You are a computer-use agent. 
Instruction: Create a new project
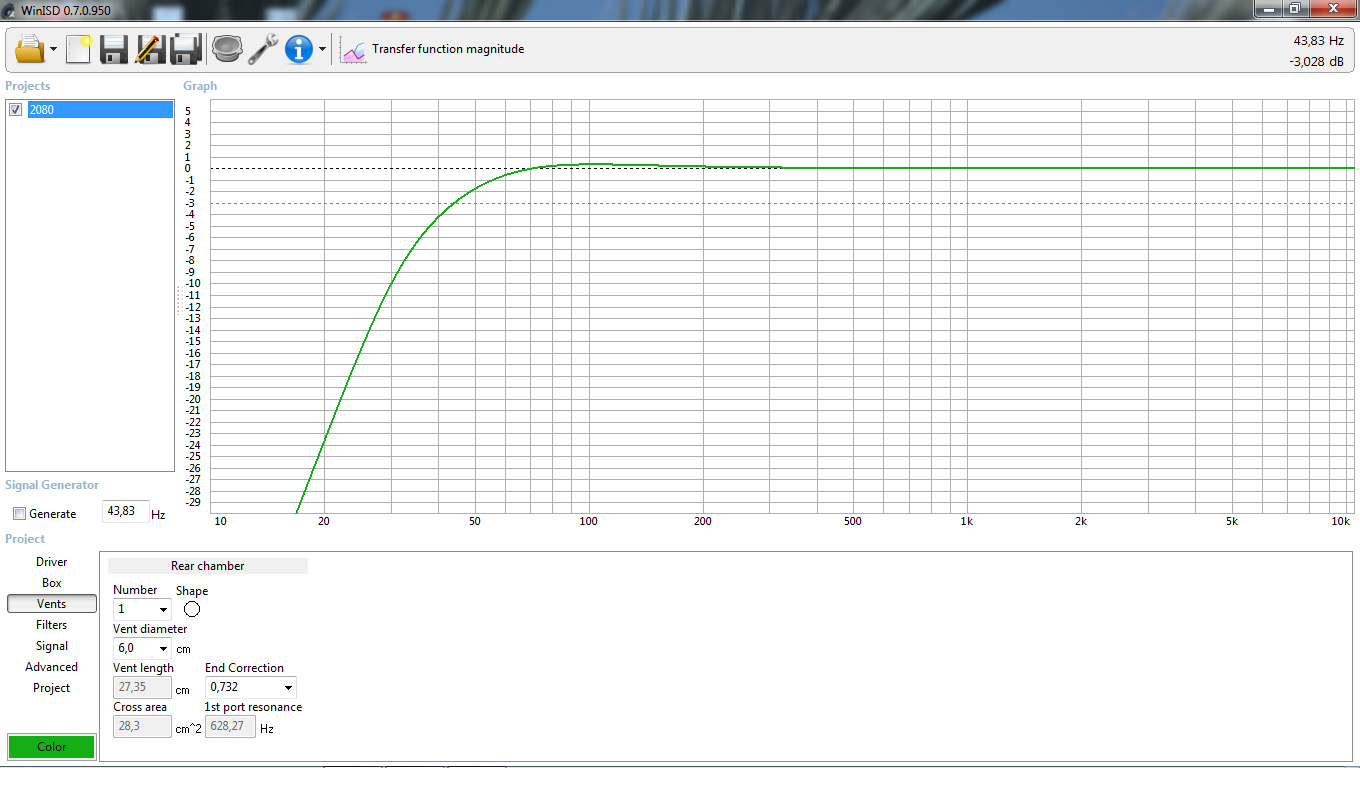[x=78, y=48]
